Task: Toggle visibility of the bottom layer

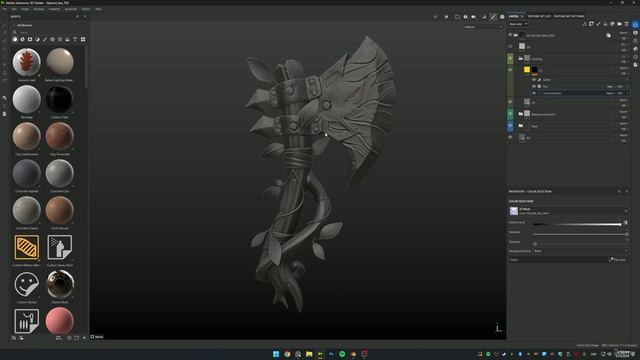Action: click(510, 138)
